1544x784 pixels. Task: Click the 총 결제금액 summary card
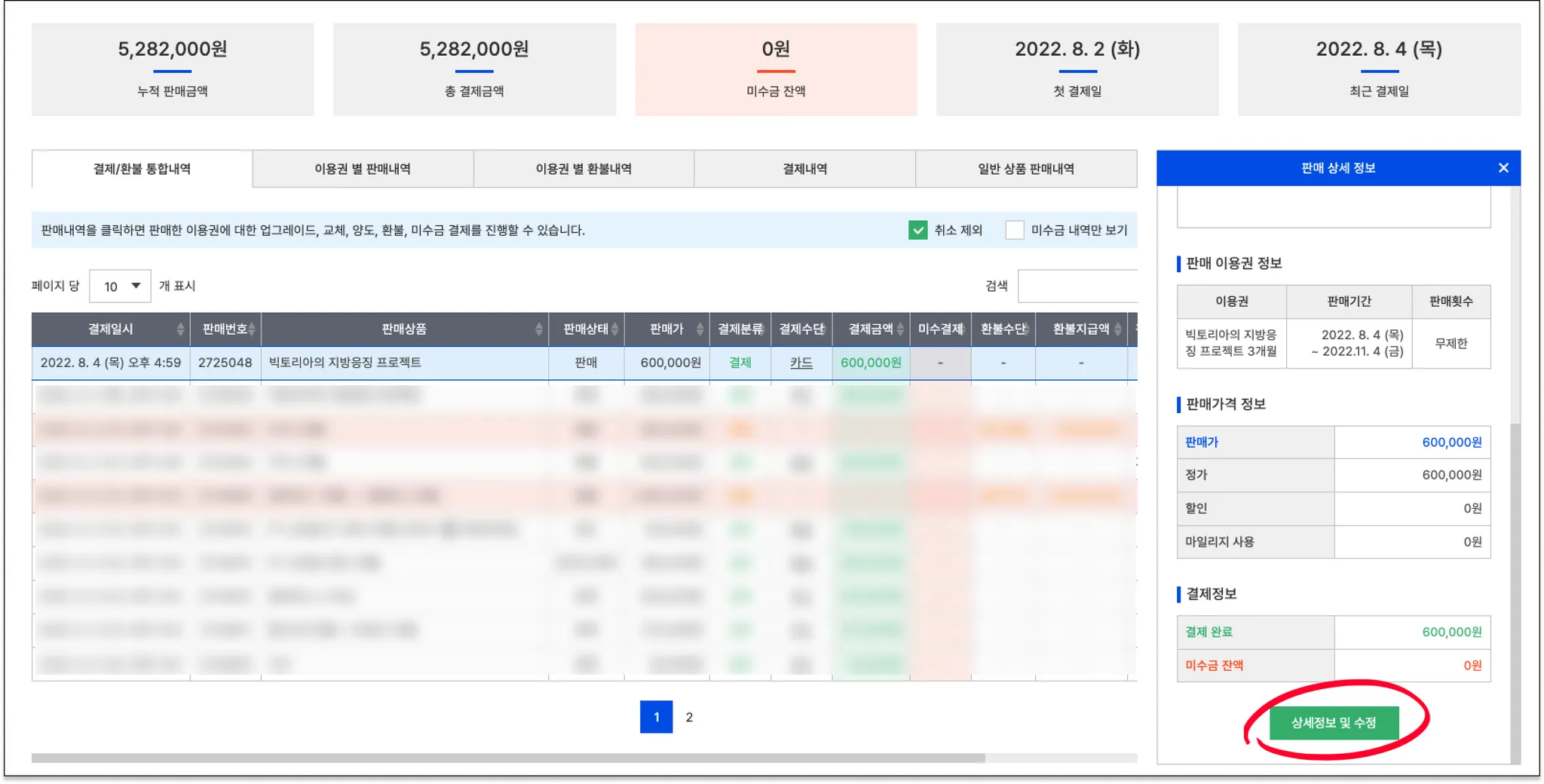coord(474,69)
